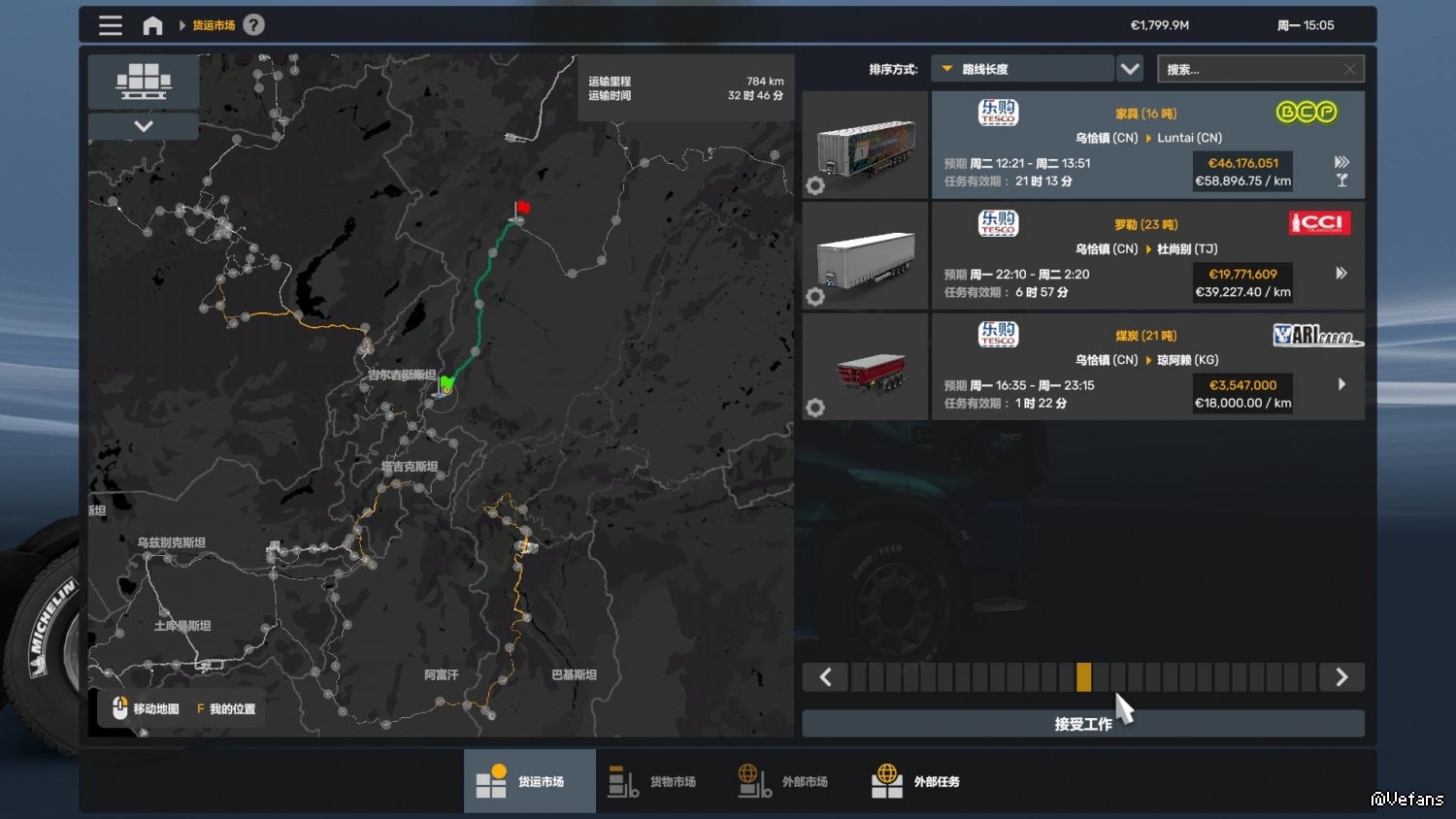Click the 乌兹别克斯坦 label on the map
1456x819 pixels.
click(171, 542)
